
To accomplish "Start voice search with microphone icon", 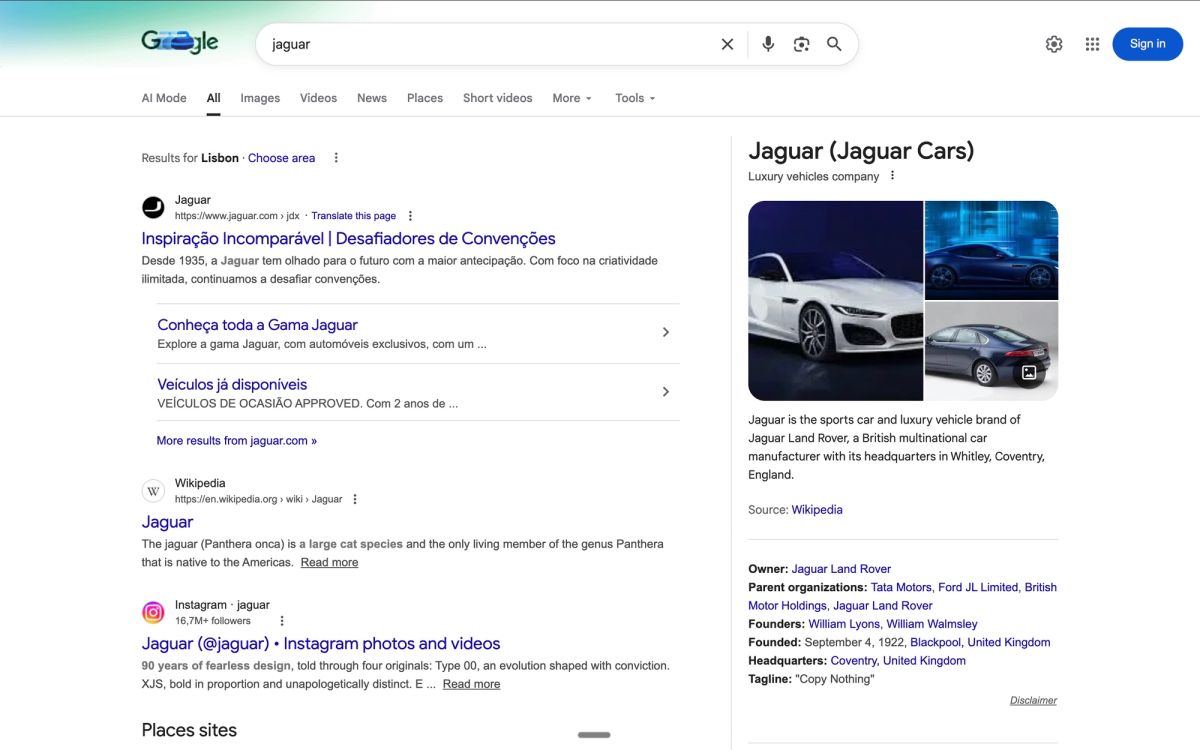I will pos(768,44).
